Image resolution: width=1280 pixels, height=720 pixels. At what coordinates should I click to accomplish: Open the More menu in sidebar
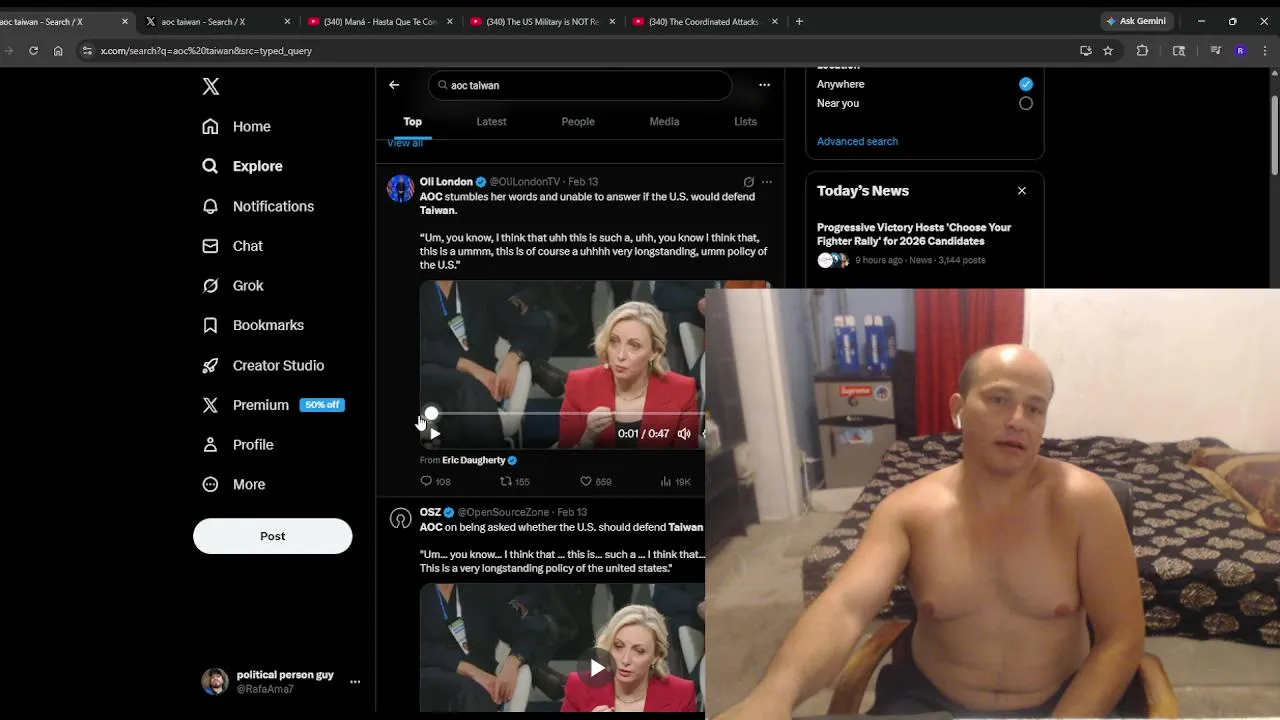pos(233,484)
